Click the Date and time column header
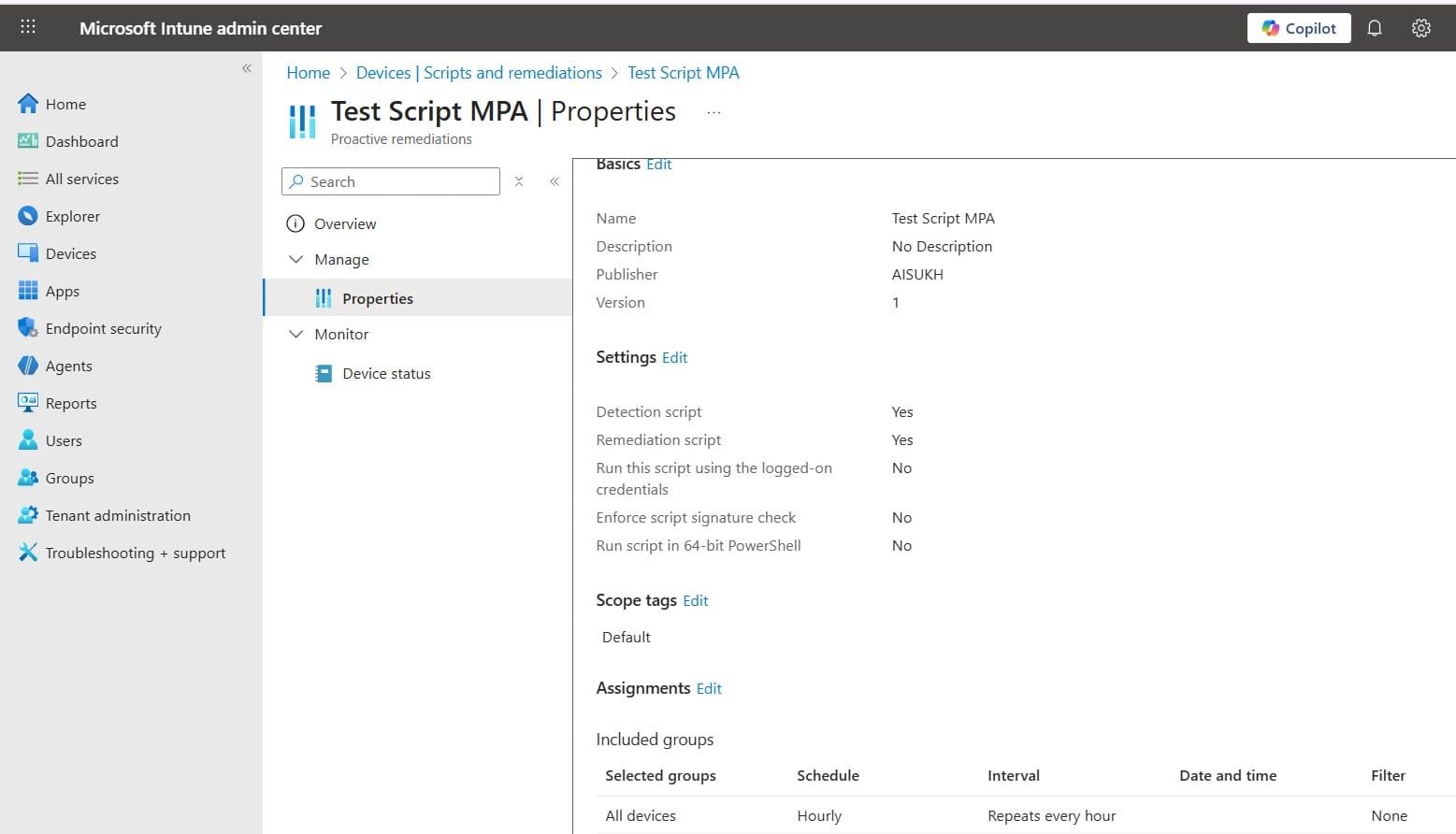The width and height of the screenshot is (1456, 834). pos(1228,775)
